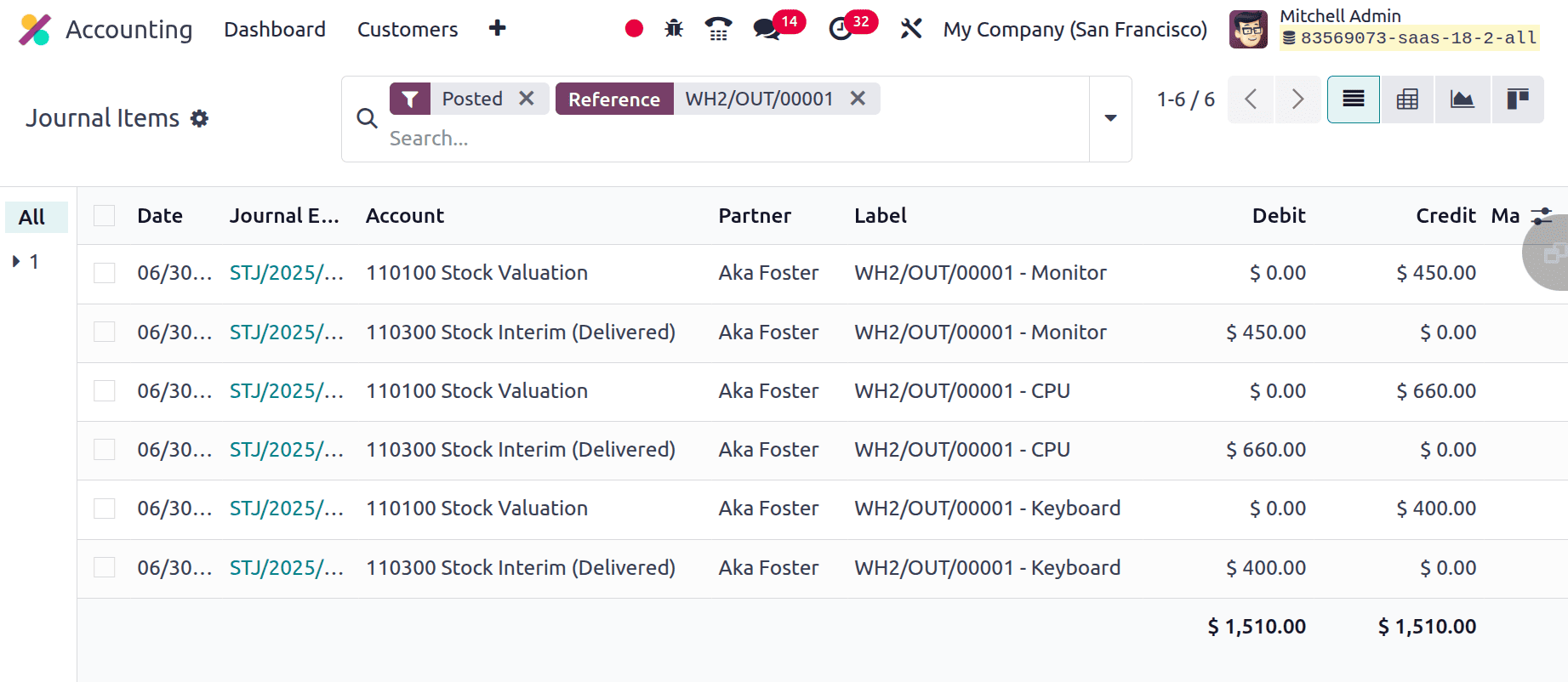The width and height of the screenshot is (1568, 682).
Task: Click the Accounting app title
Action: coord(129,30)
